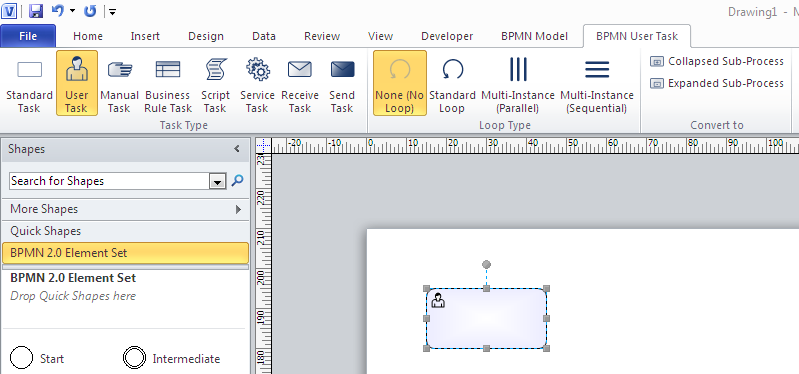
Task: Switch to the Home ribbon tab
Action: coord(88,36)
